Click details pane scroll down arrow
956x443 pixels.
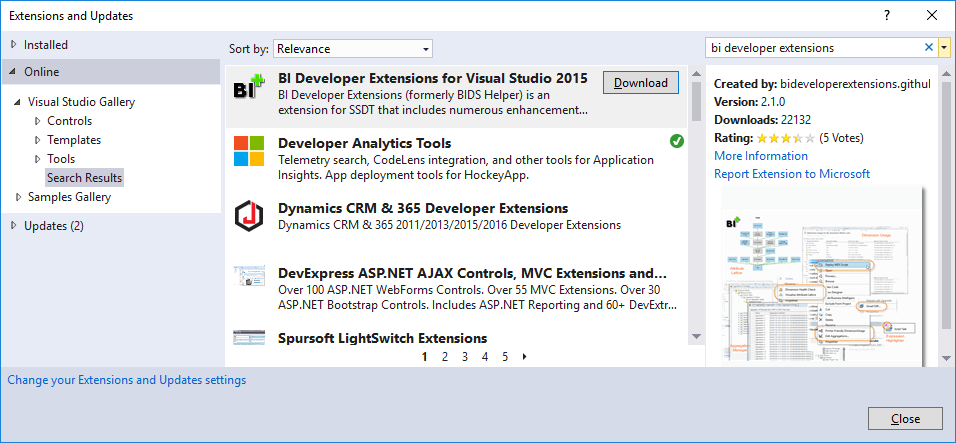click(946, 358)
